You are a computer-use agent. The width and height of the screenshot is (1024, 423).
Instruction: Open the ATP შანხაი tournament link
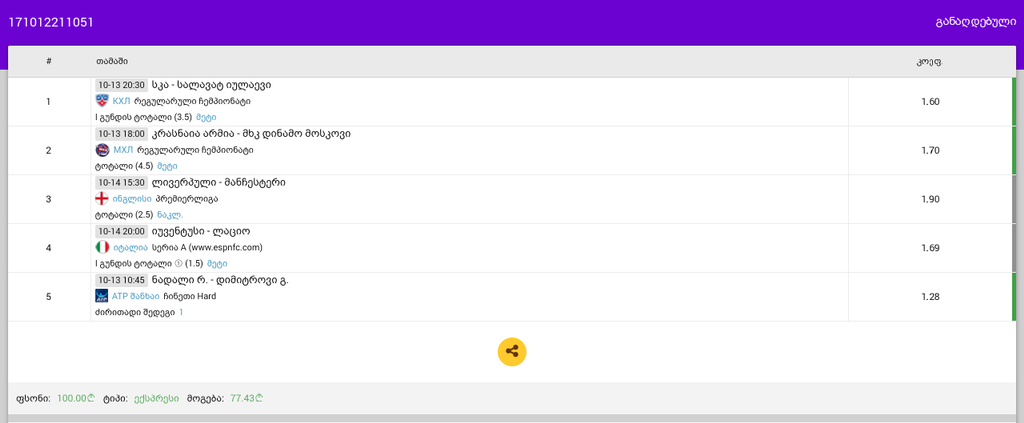(x=136, y=296)
